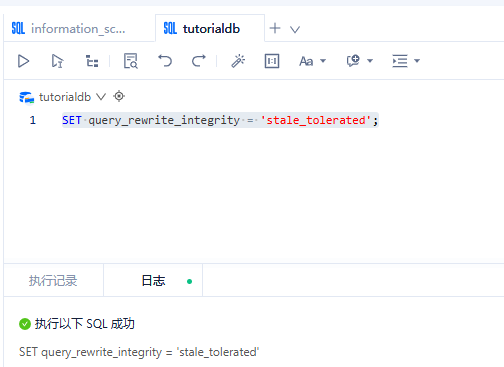The image size is (504, 367).
Task: Open the tutorialdb database selector
Action: point(72,97)
